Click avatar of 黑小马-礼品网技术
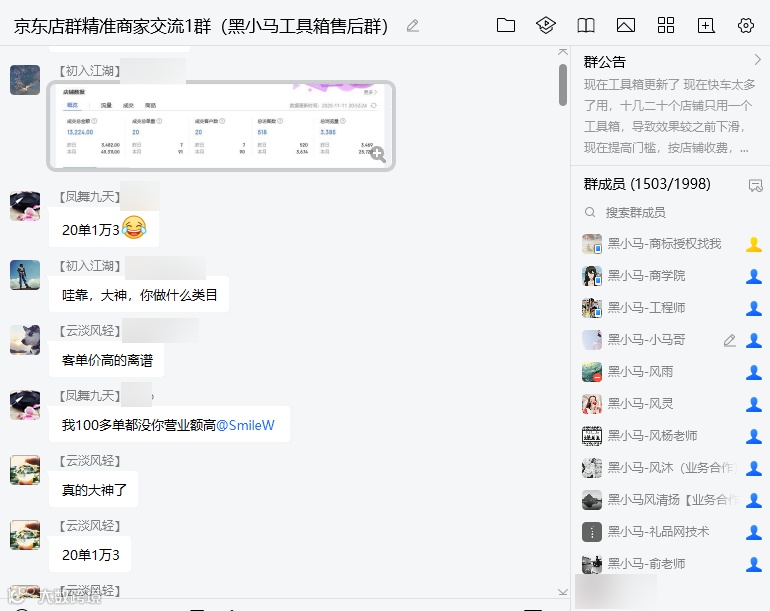The height and width of the screenshot is (611, 770). coord(592,531)
